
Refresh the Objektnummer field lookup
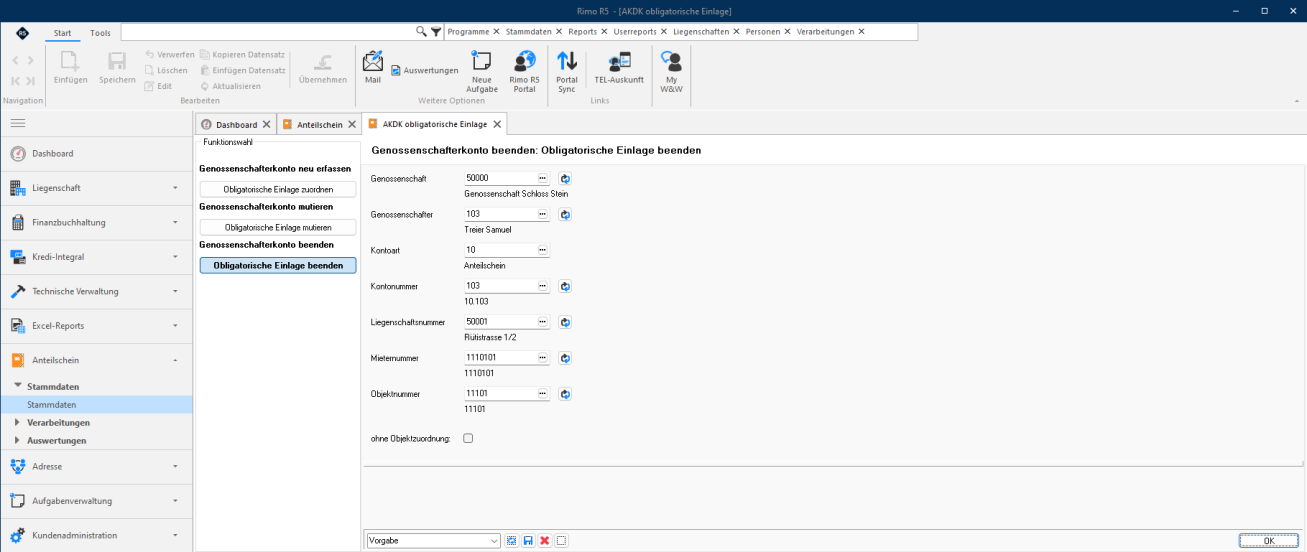565,394
